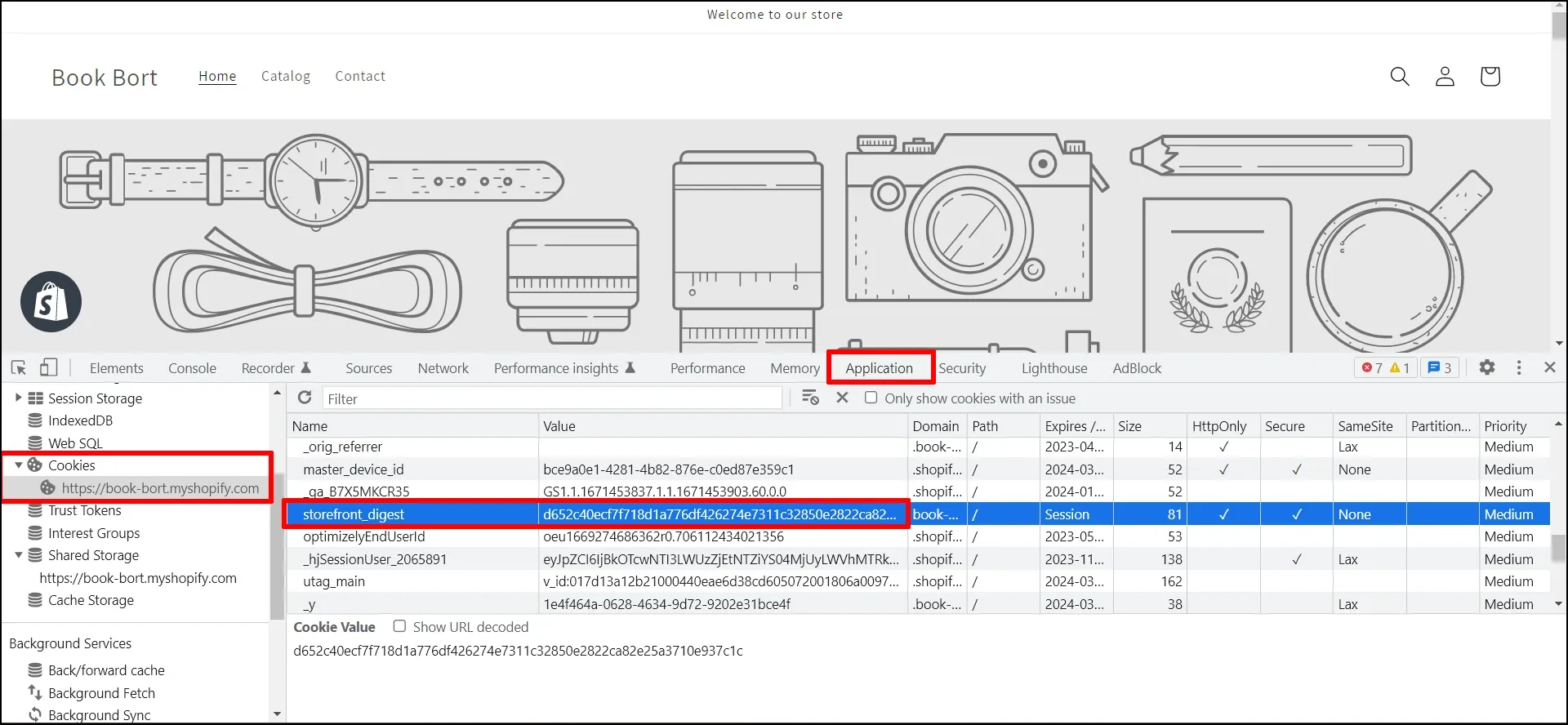Image resolution: width=1568 pixels, height=725 pixels.
Task: Sort cookies by the Size column header
Action: 1149,425
